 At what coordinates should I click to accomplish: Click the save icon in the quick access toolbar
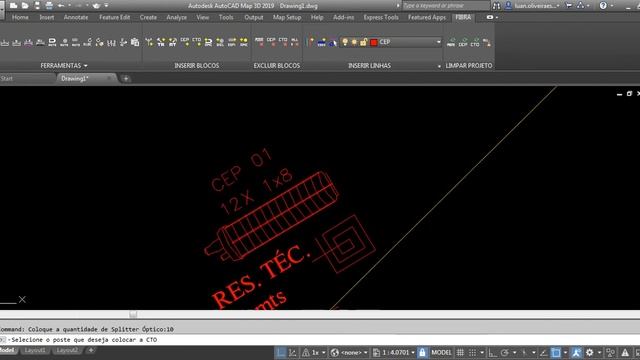37,6
